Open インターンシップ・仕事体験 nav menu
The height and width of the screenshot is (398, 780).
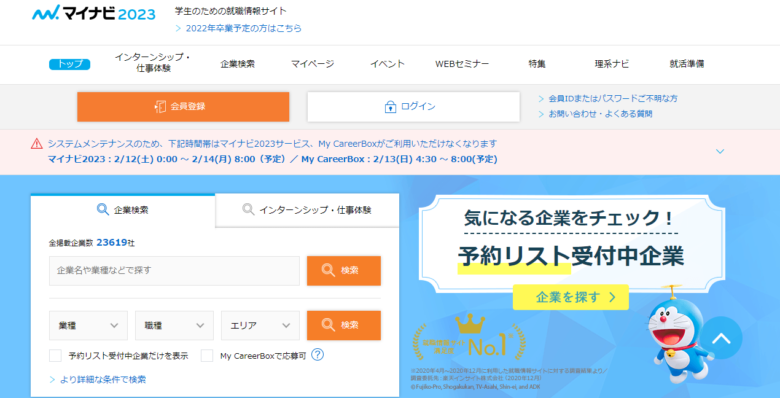click(x=153, y=63)
